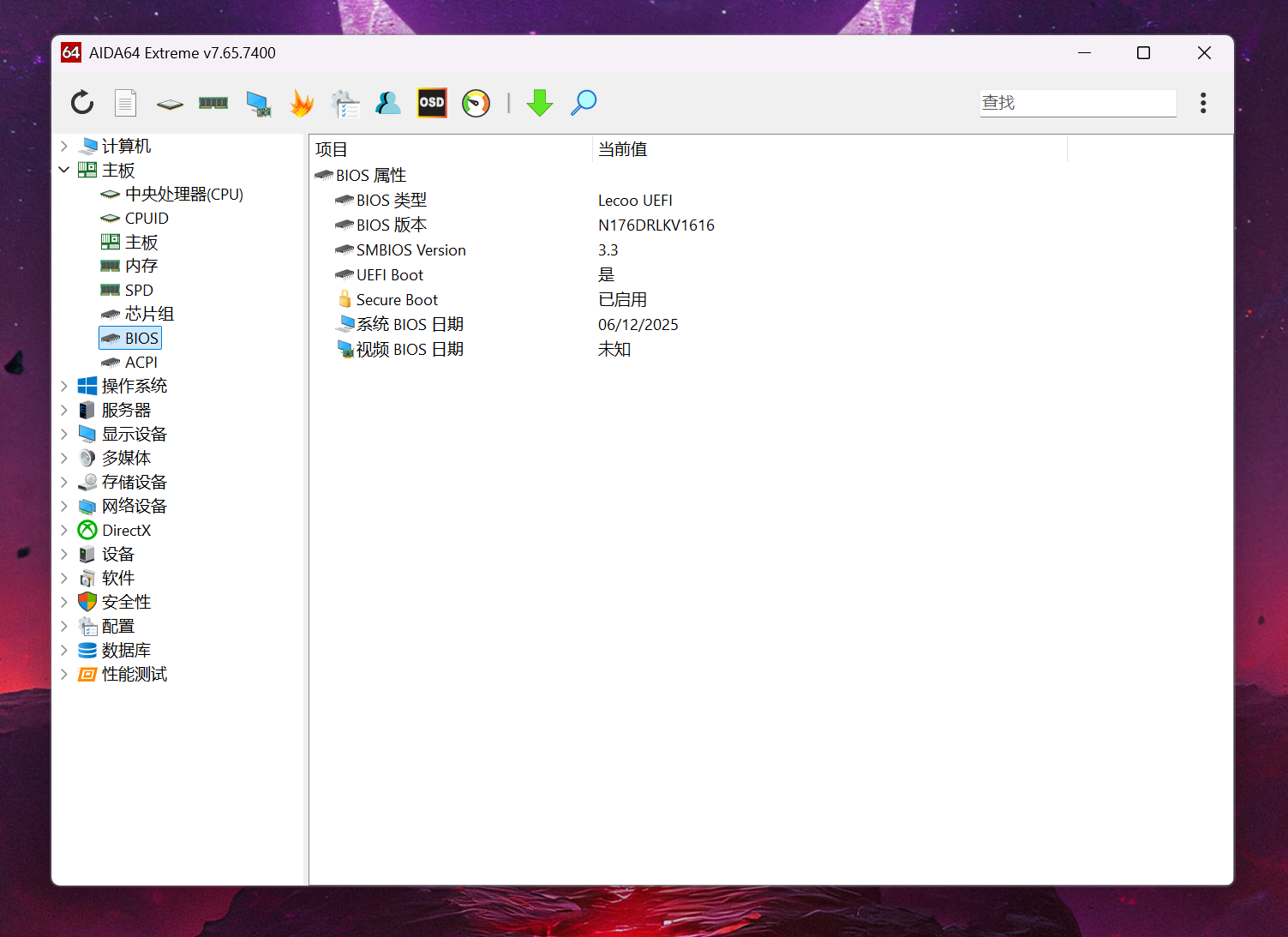Click the user profile toolbar icon
This screenshot has width=1288, height=937.
click(x=388, y=103)
